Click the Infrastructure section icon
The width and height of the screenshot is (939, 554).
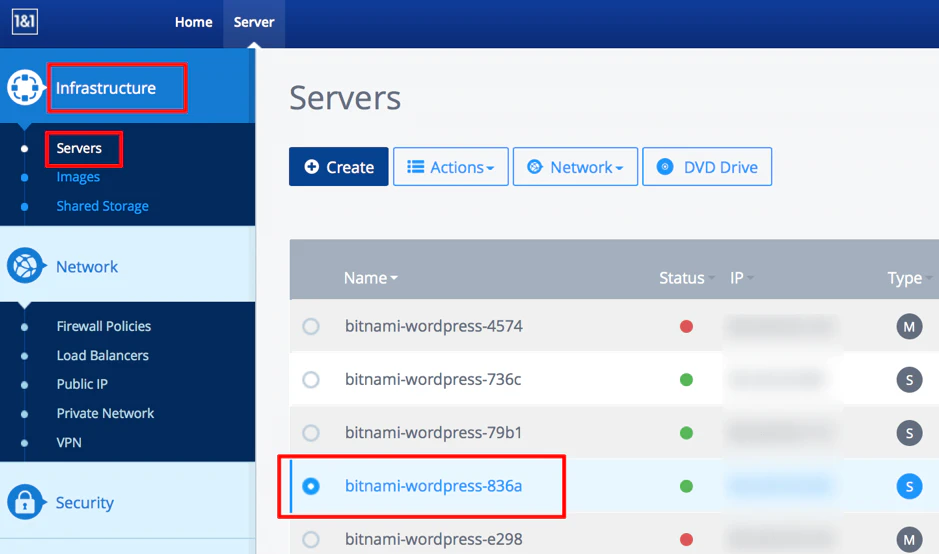[25, 87]
